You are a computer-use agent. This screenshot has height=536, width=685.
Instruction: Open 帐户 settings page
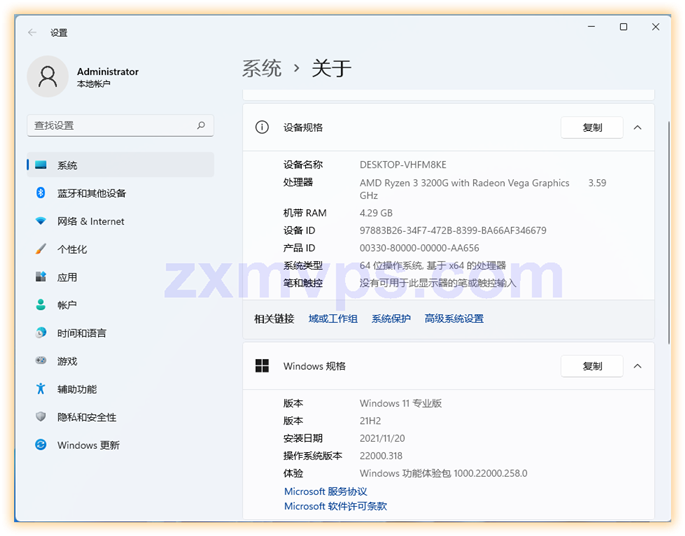point(121,305)
